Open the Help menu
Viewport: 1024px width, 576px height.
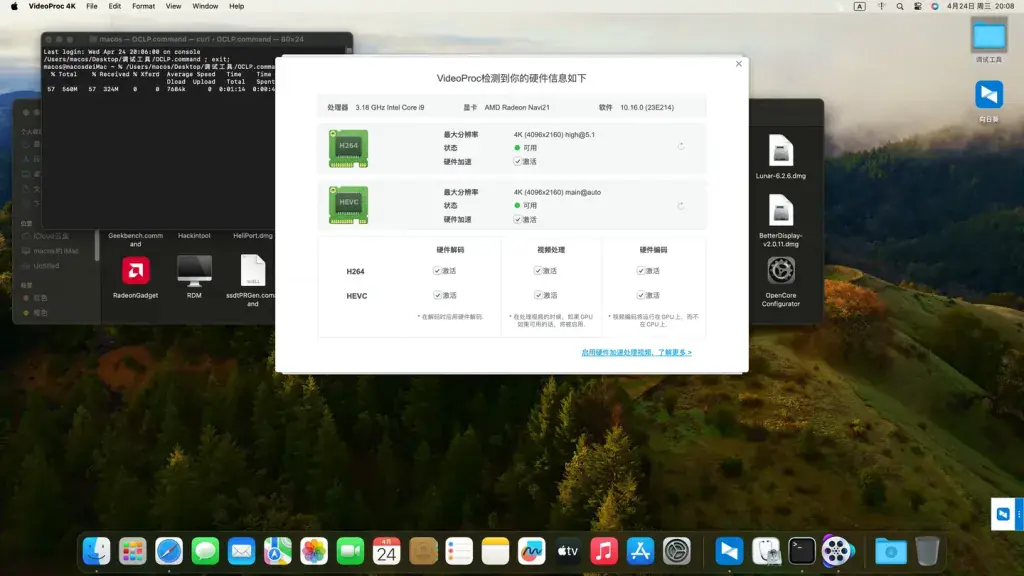coord(236,6)
